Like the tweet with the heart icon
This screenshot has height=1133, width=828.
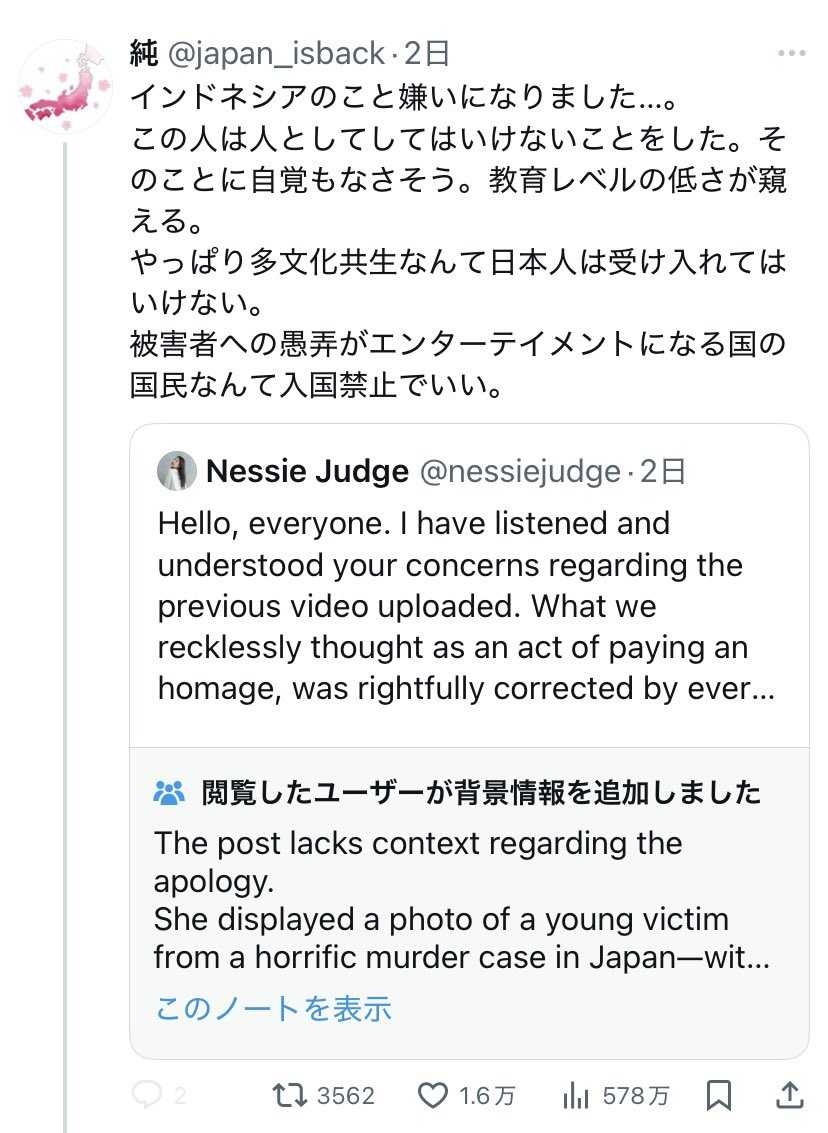[x=432, y=1095]
